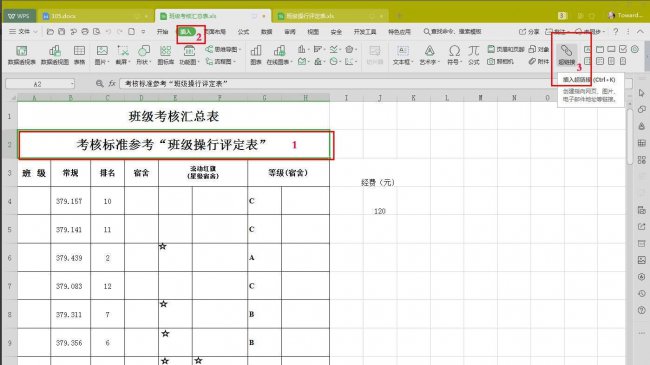Open the Screenshot (截屏) dropdown
This screenshot has width=650, height=365.
(122, 55)
